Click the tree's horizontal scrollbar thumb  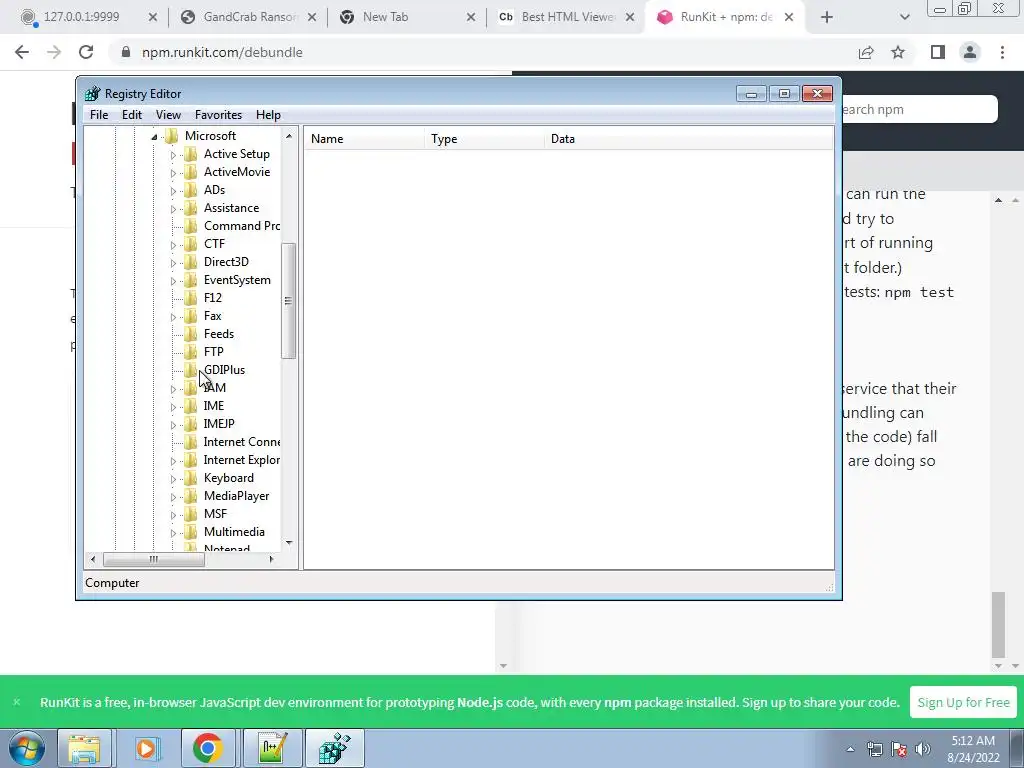[x=153, y=559]
